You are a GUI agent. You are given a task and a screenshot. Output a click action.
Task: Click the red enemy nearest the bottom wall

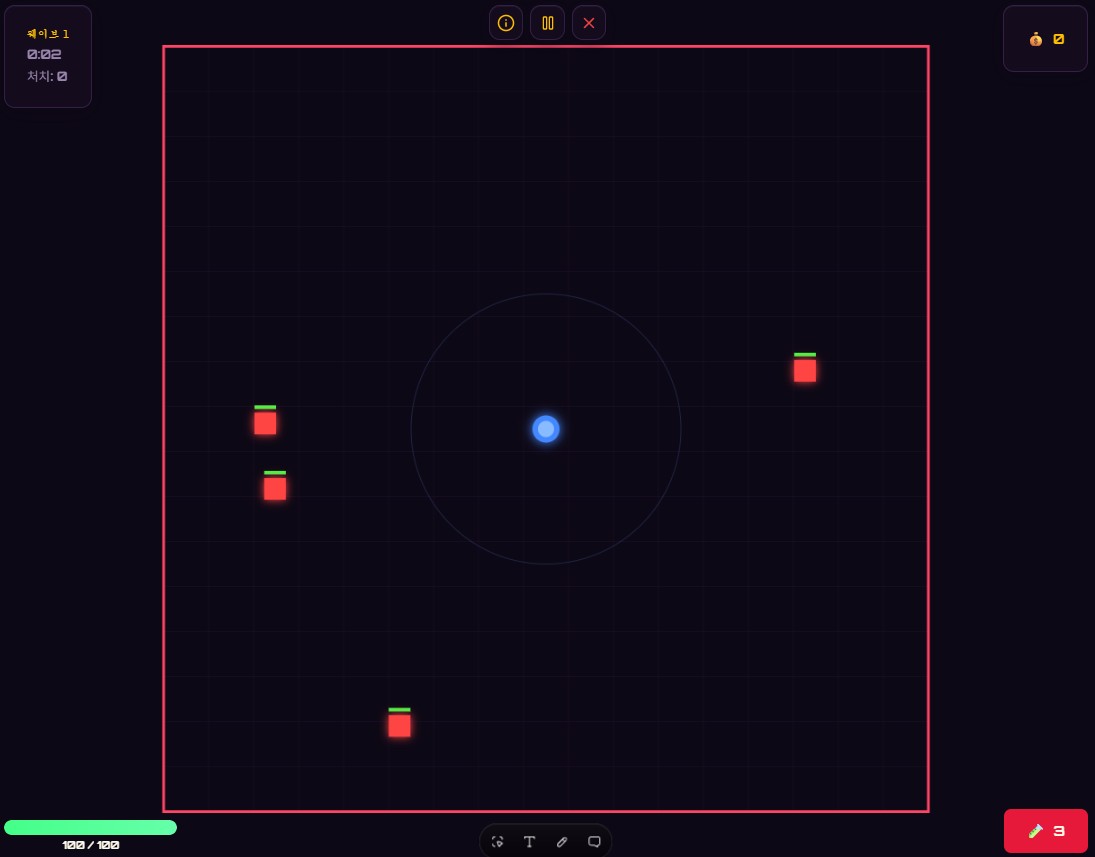pos(399,726)
